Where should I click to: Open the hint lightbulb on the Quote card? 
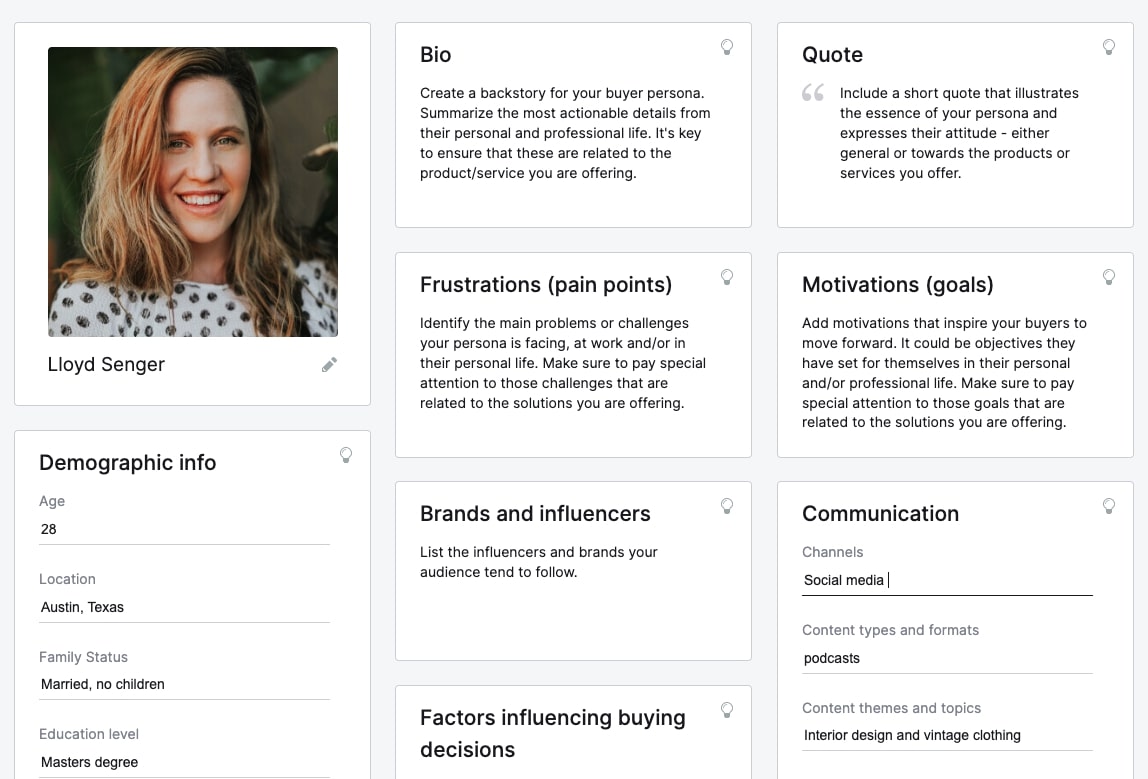pyautogui.click(x=1109, y=46)
